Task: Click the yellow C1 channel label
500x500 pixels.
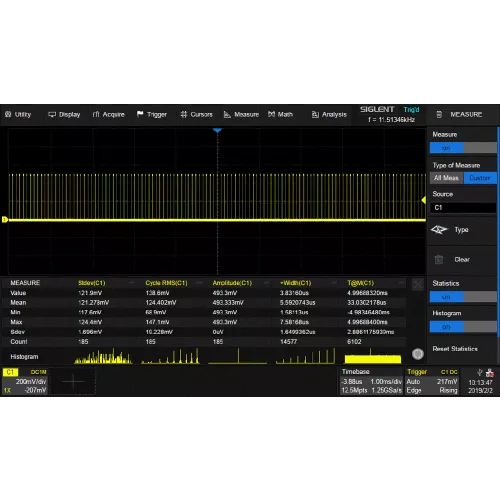Action: pos(10,372)
